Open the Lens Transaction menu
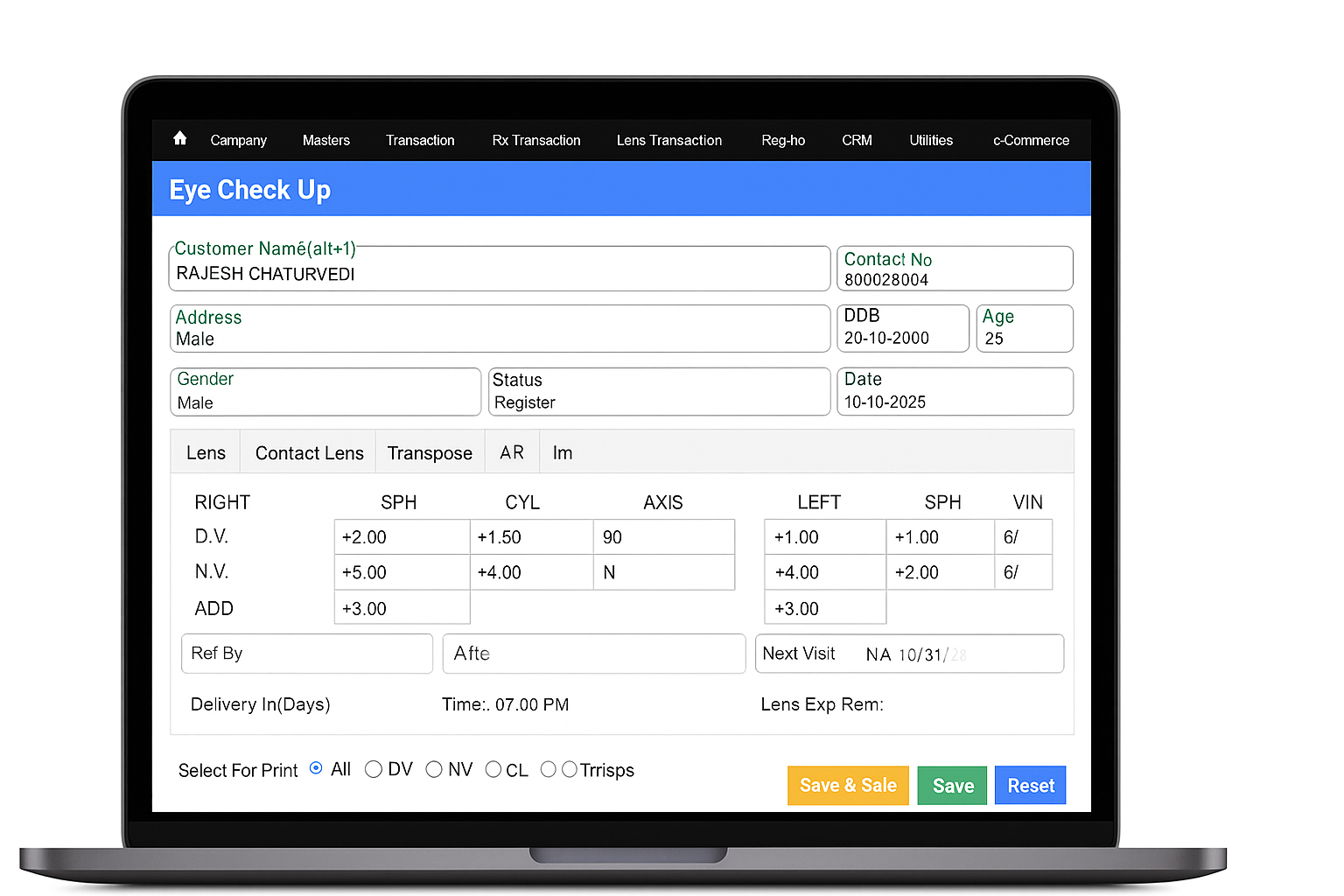Image resolution: width=1344 pixels, height=896 pixels. [668, 140]
